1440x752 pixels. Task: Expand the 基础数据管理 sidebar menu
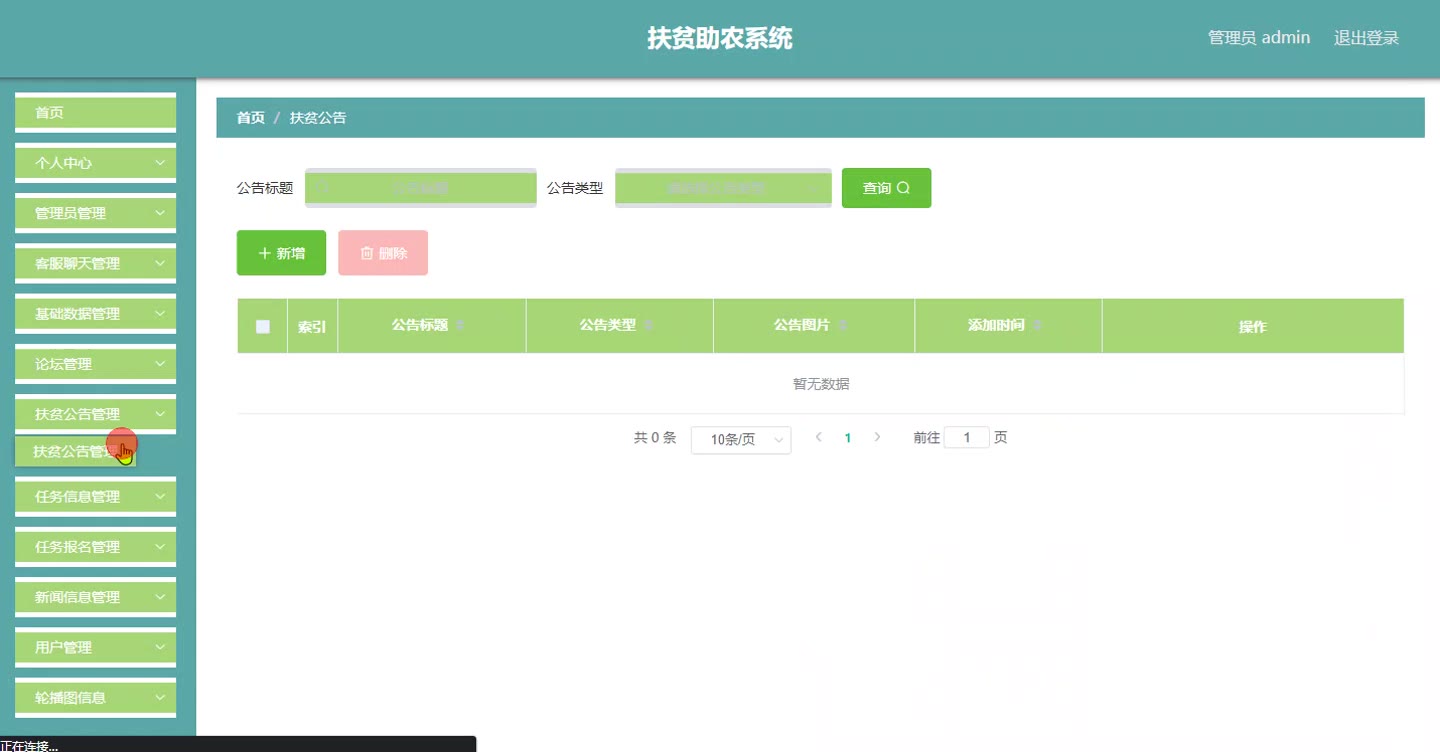(96, 314)
